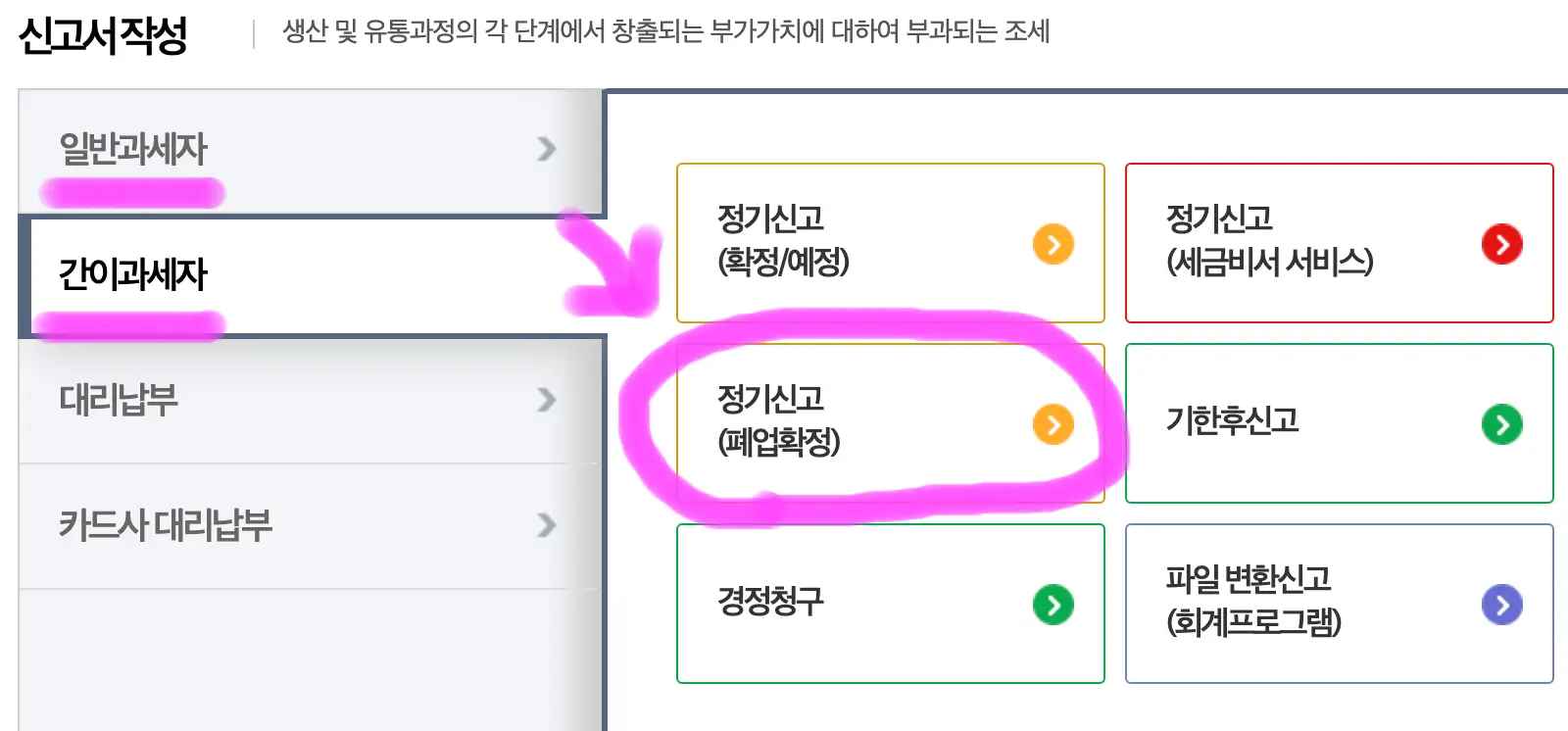The height and width of the screenshot is (731, 1568).
Task: Click the orange arrow icon inside the circled 정기신고(폐업확정) card
Action: point(1052,424)
